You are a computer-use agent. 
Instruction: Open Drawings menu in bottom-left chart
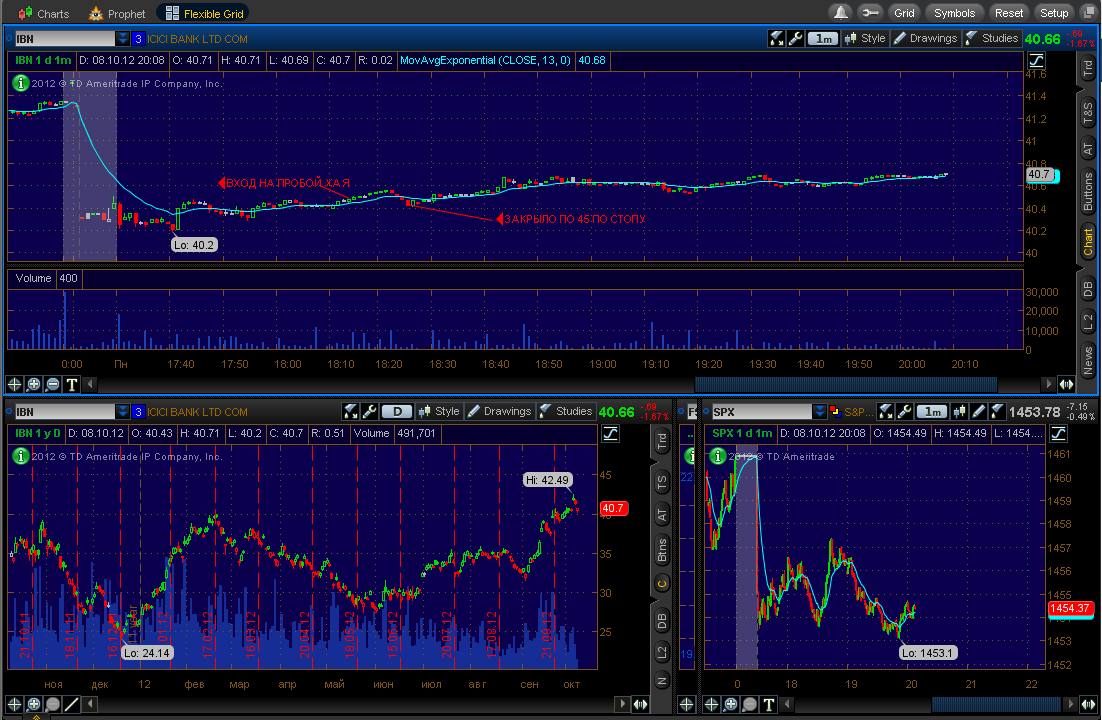click(499, 411)
